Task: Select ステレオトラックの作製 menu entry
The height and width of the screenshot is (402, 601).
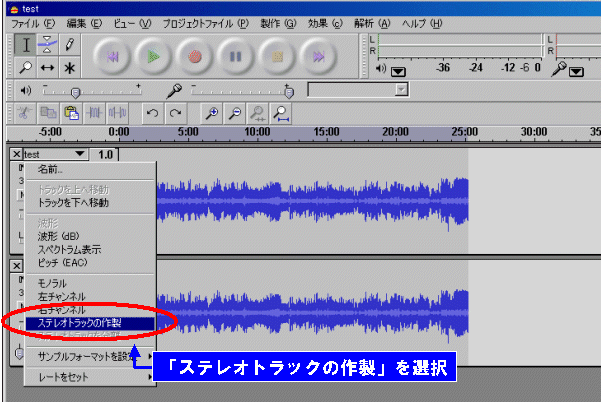Action: (x=90, y=323)
